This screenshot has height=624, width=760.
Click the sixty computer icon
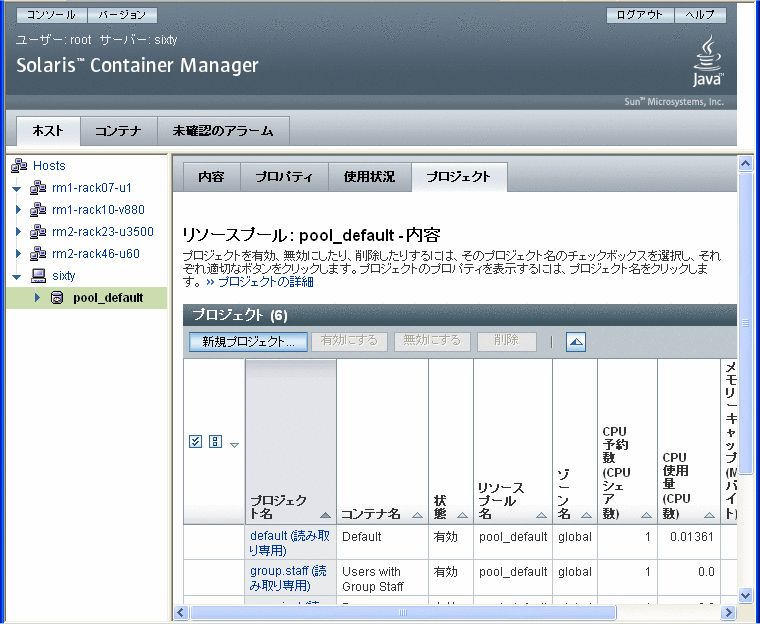[38, 276]
